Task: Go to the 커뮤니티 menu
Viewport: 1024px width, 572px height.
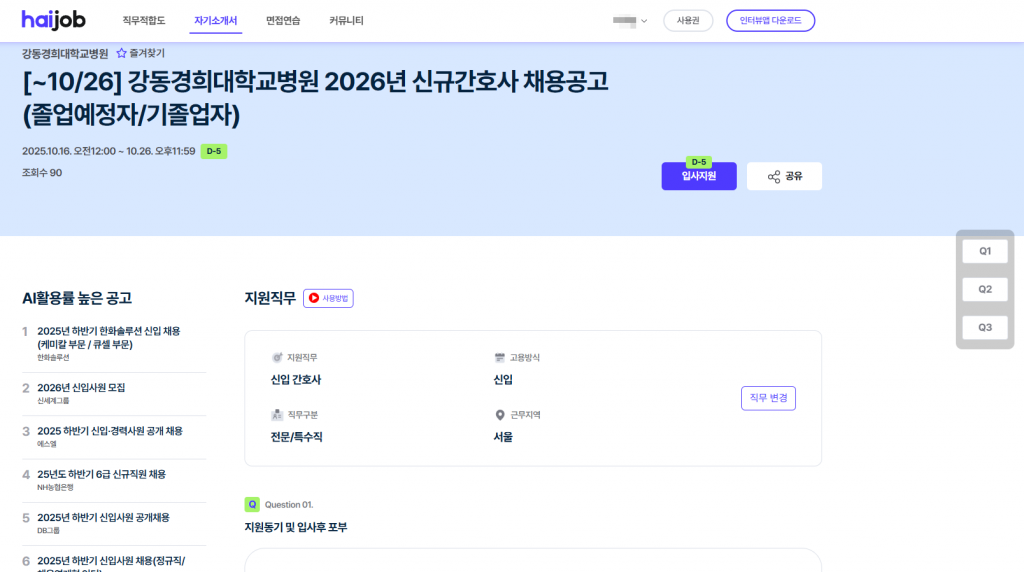Action: point(346,21)
